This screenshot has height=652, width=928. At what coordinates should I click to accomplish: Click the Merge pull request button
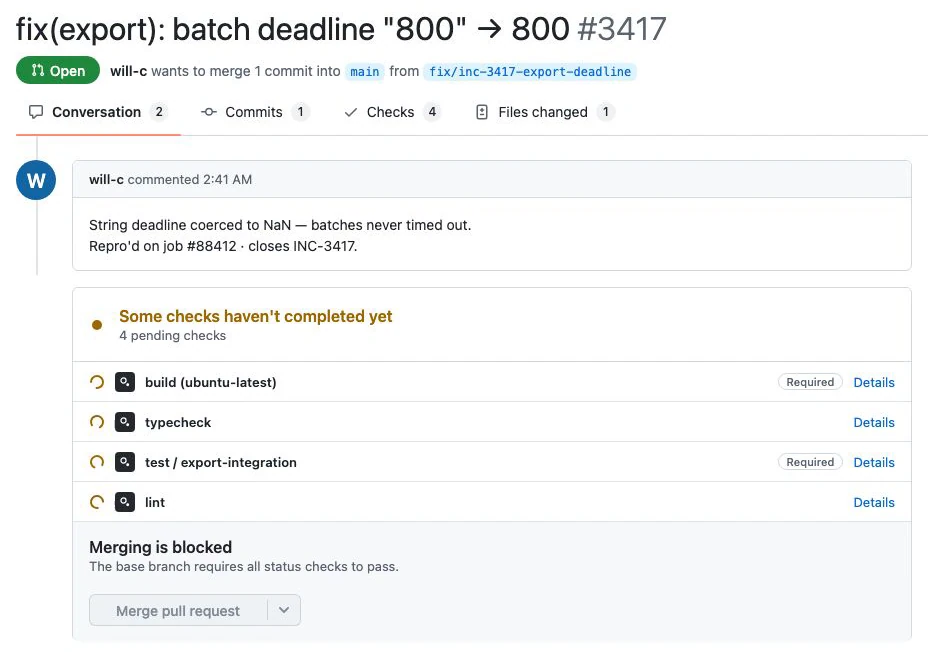(178, 611)
